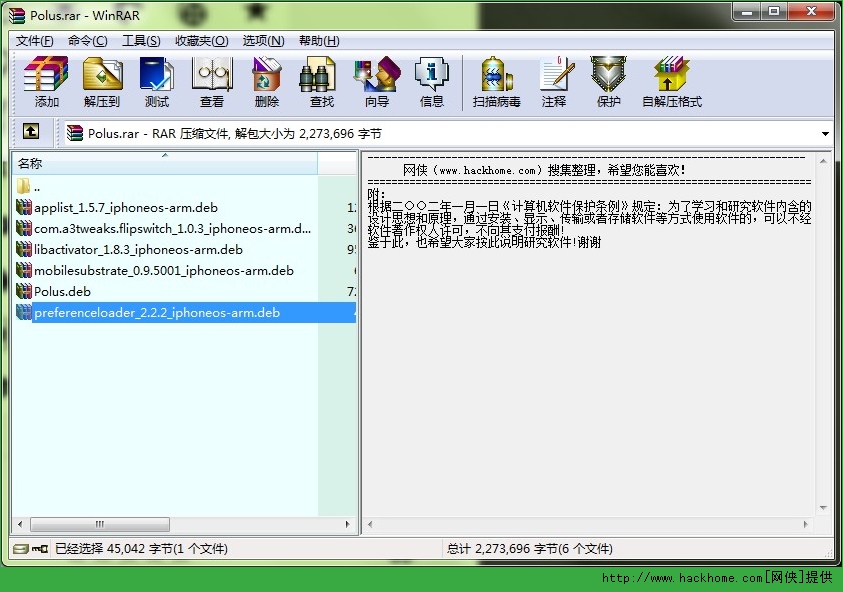The width and height of the screenshot is (843, 592).
Task: Click the archive path address field
Action: [448, 133]
